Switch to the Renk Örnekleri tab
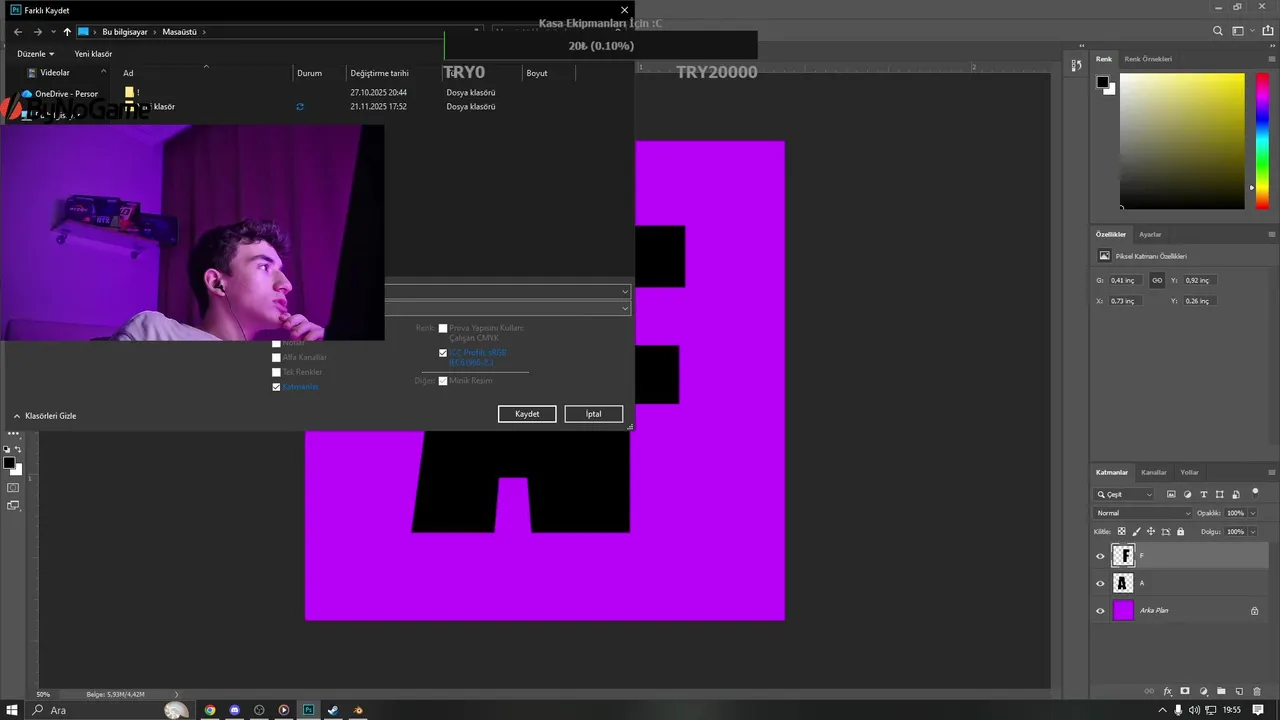 pos(1148,59)
